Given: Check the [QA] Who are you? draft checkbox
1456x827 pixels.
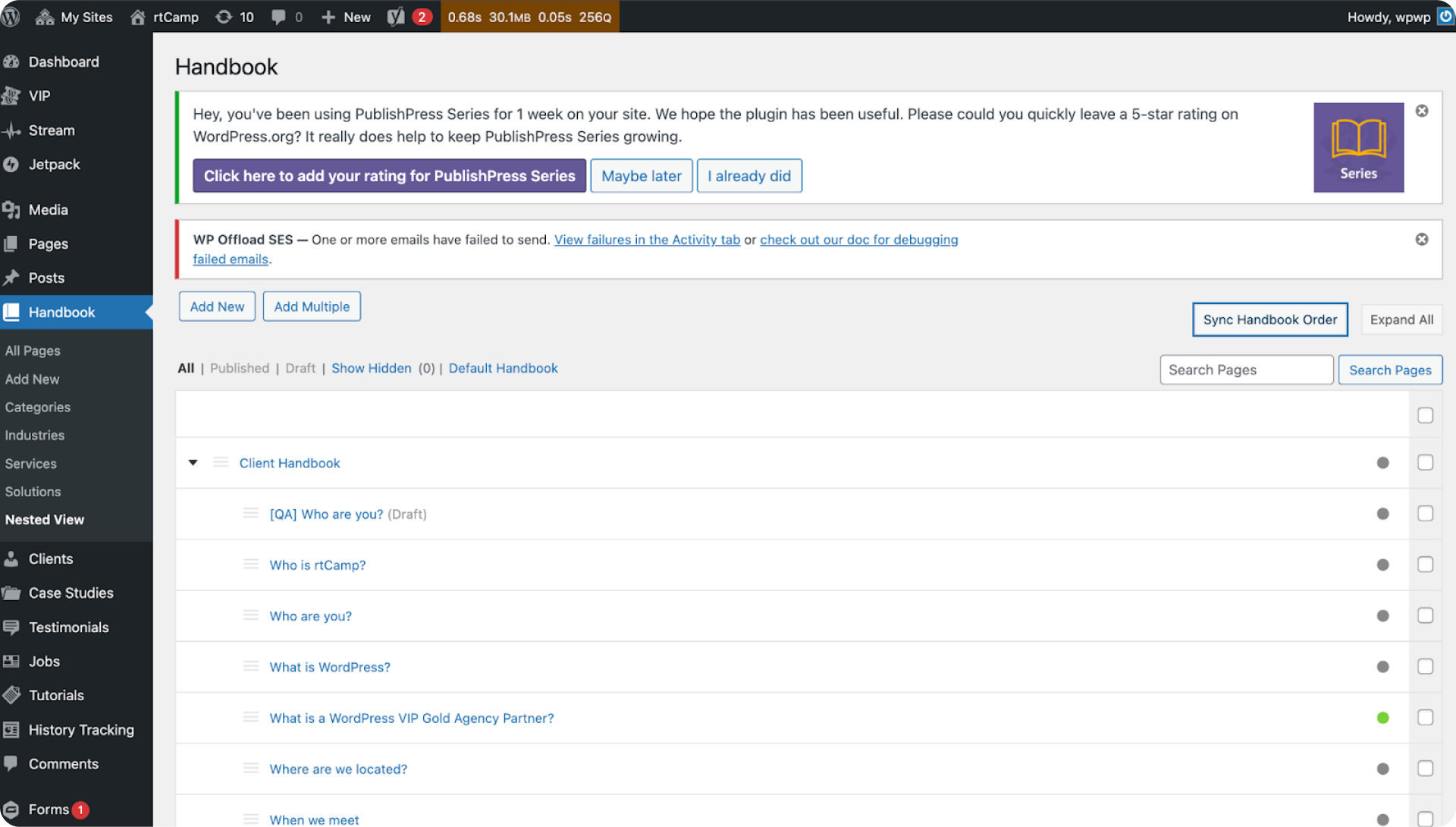Looking at the screenshot, I should coord(1426,514).
